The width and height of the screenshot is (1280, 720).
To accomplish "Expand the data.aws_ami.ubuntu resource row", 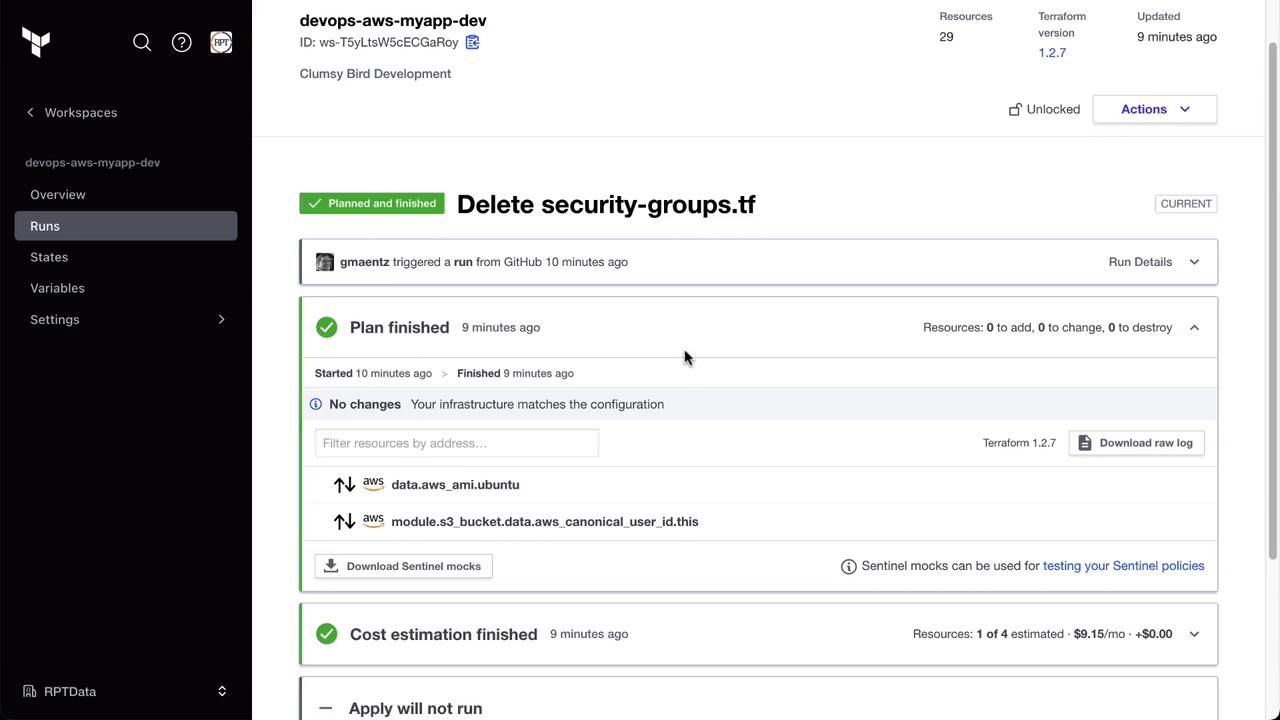I will click(455, 485).
